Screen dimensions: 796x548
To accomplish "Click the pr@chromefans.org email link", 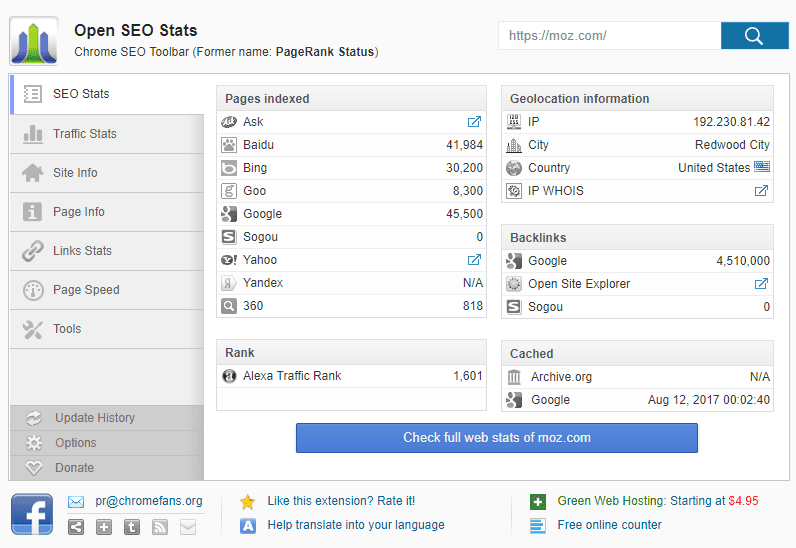I will tap(149, 501).
